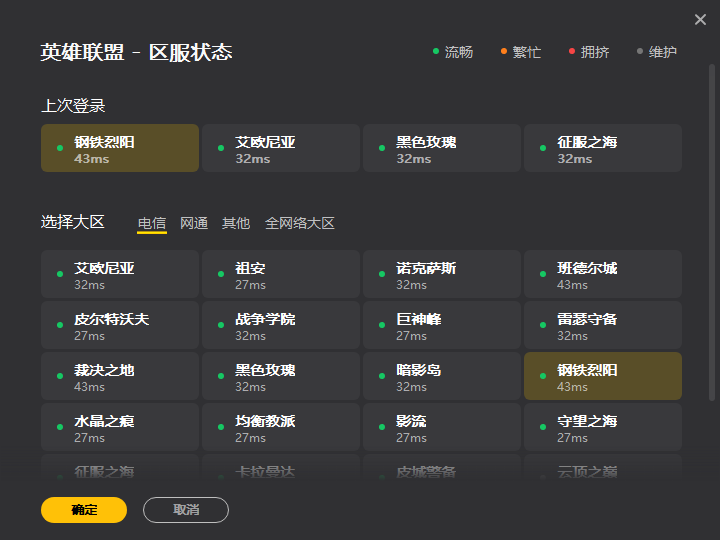Close the server status dialog
Screen dimensions: 720x540
(x=700, y=19)
